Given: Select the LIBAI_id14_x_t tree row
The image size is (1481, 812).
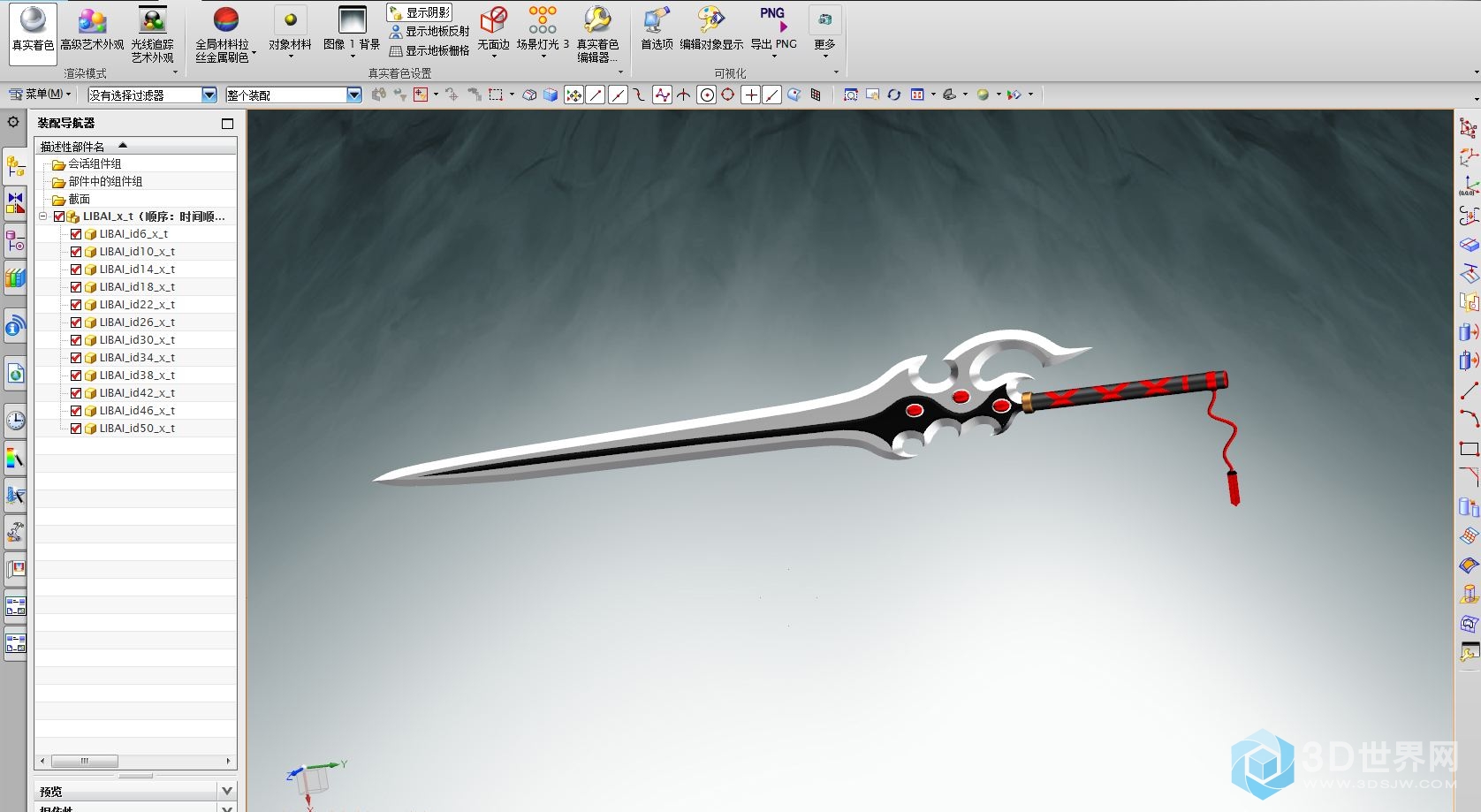Looking at the screenshot, I should [x=136, y=269].
